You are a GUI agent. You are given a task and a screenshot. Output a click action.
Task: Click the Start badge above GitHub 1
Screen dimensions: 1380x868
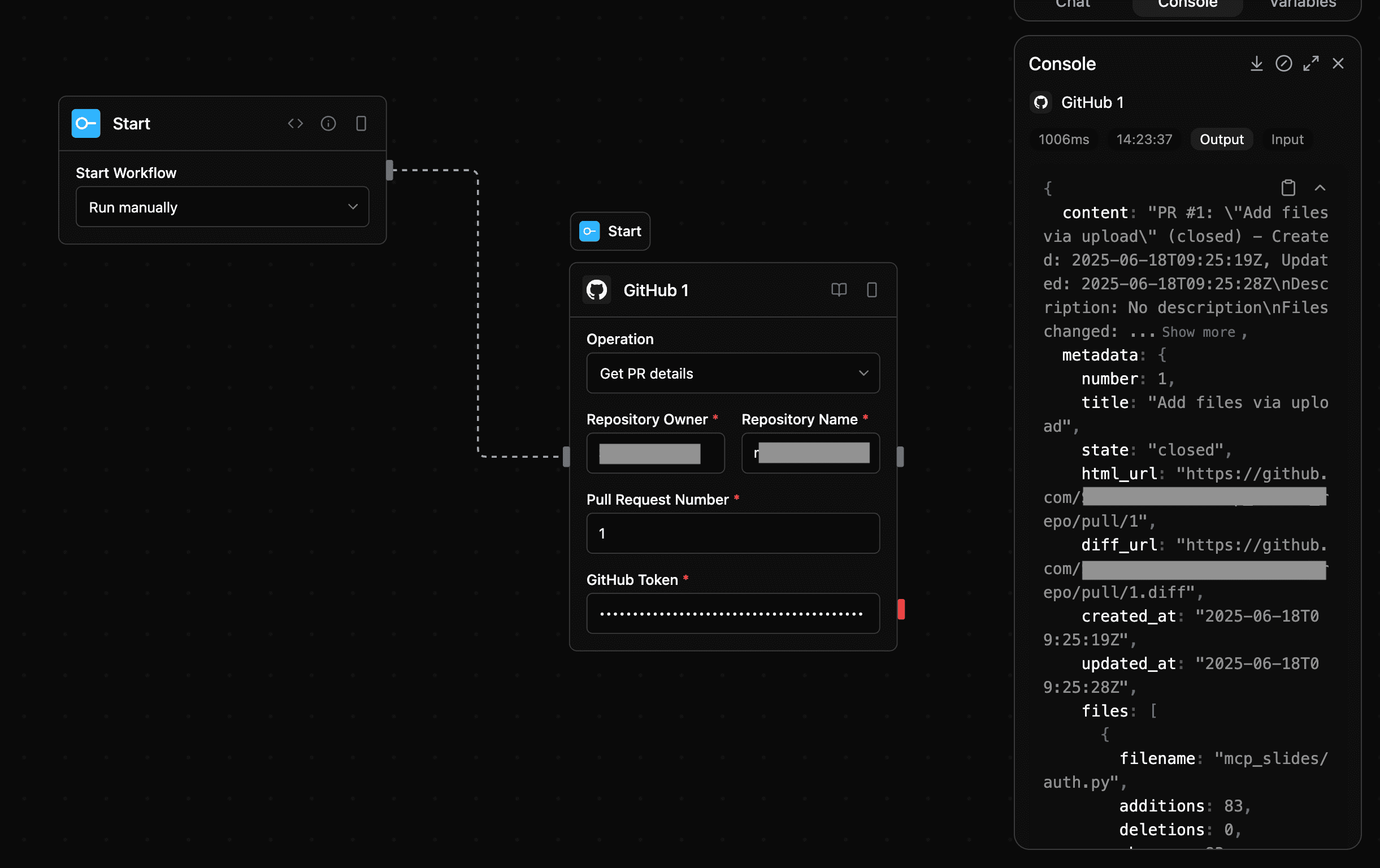pyautogui.click(x=609, y=232)
